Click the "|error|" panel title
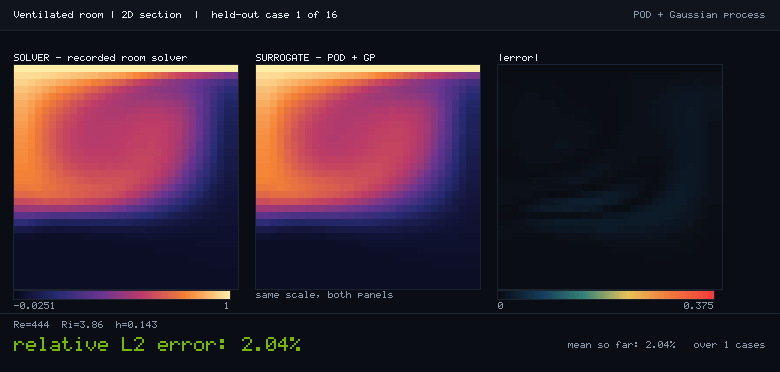 tap(518, 58)
